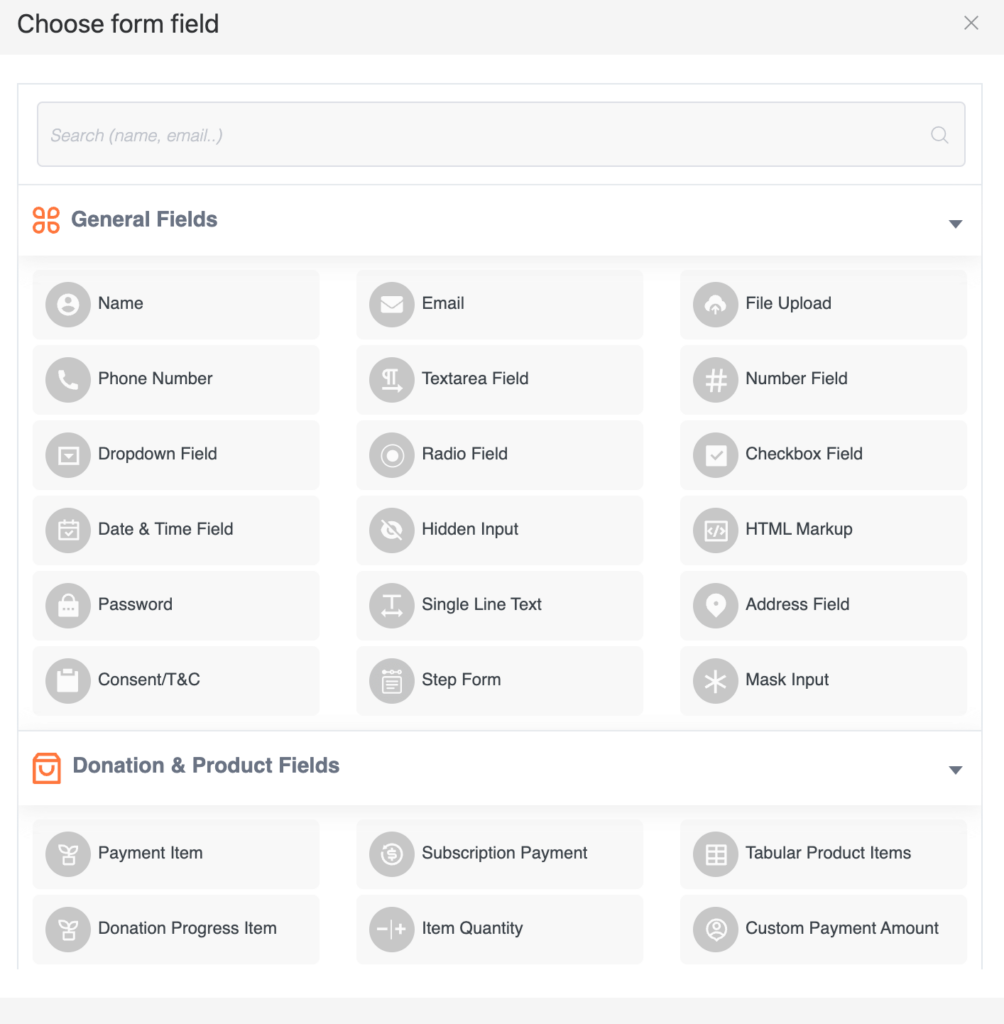Add Subscription Payment field
This screenshot has width=1004, height=1024.
pyautogui.click(x=500, y=854)
